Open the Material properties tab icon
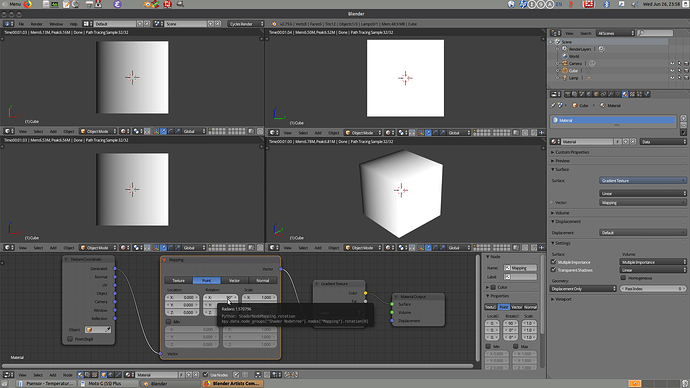 click(625, 94)
